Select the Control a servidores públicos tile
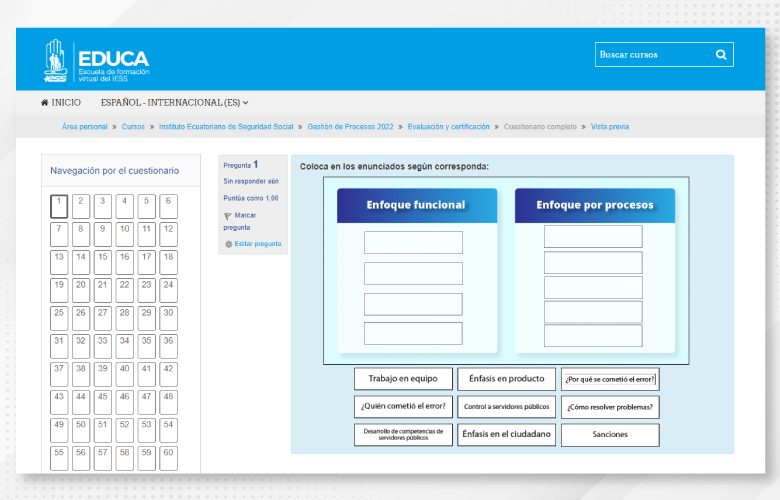Viewport: 780px width, 500px height. tap(506, 406)
